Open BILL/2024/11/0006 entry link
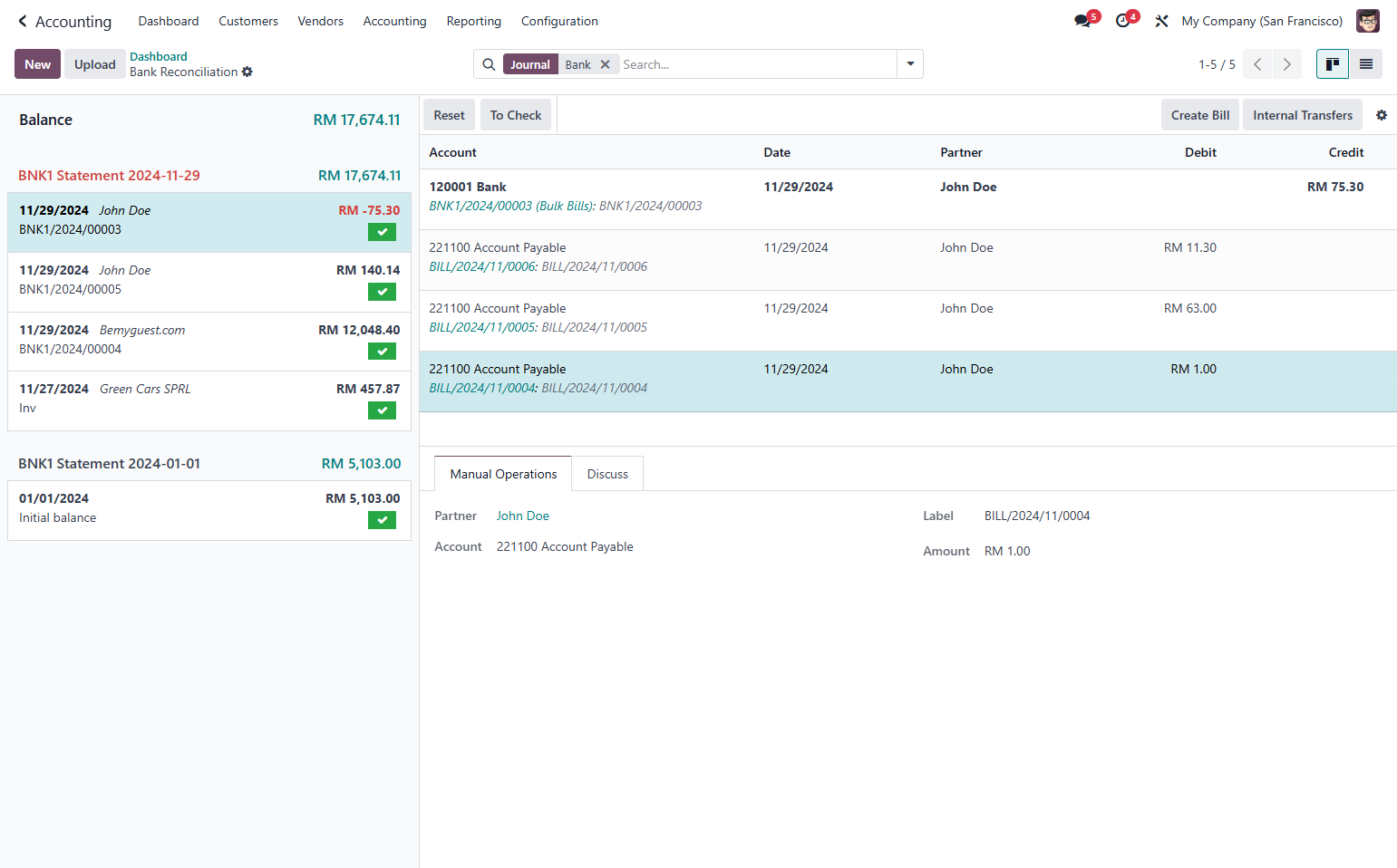The width and height of the screenshot is (1397, 868). [483, 266]
